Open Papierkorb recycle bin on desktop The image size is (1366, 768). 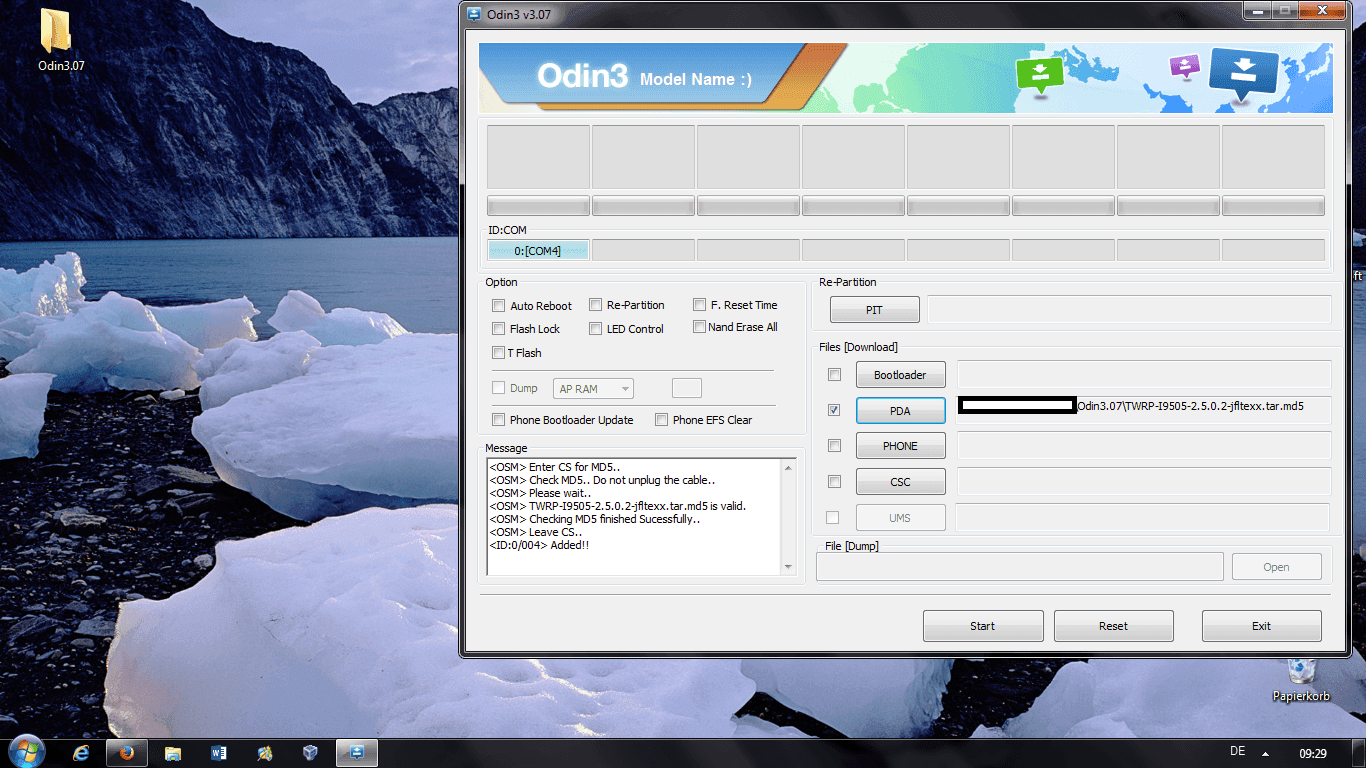[x=1301, y=680]
